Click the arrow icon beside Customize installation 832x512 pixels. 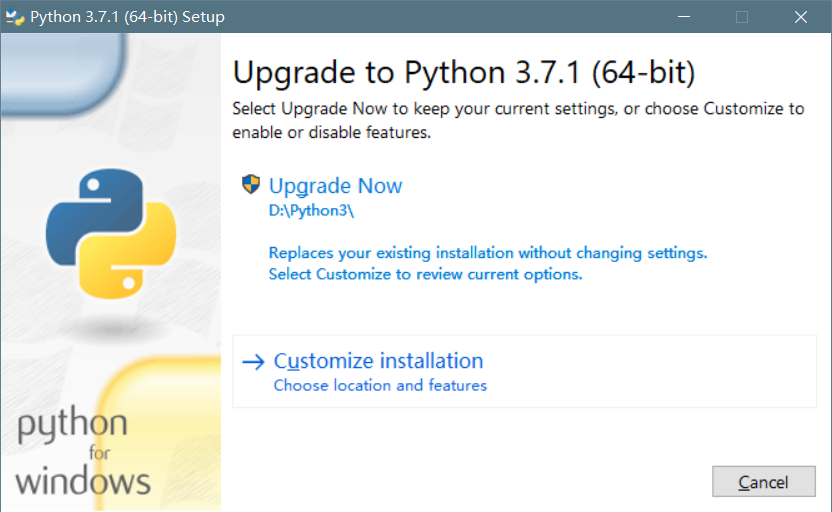pos(253,362)
